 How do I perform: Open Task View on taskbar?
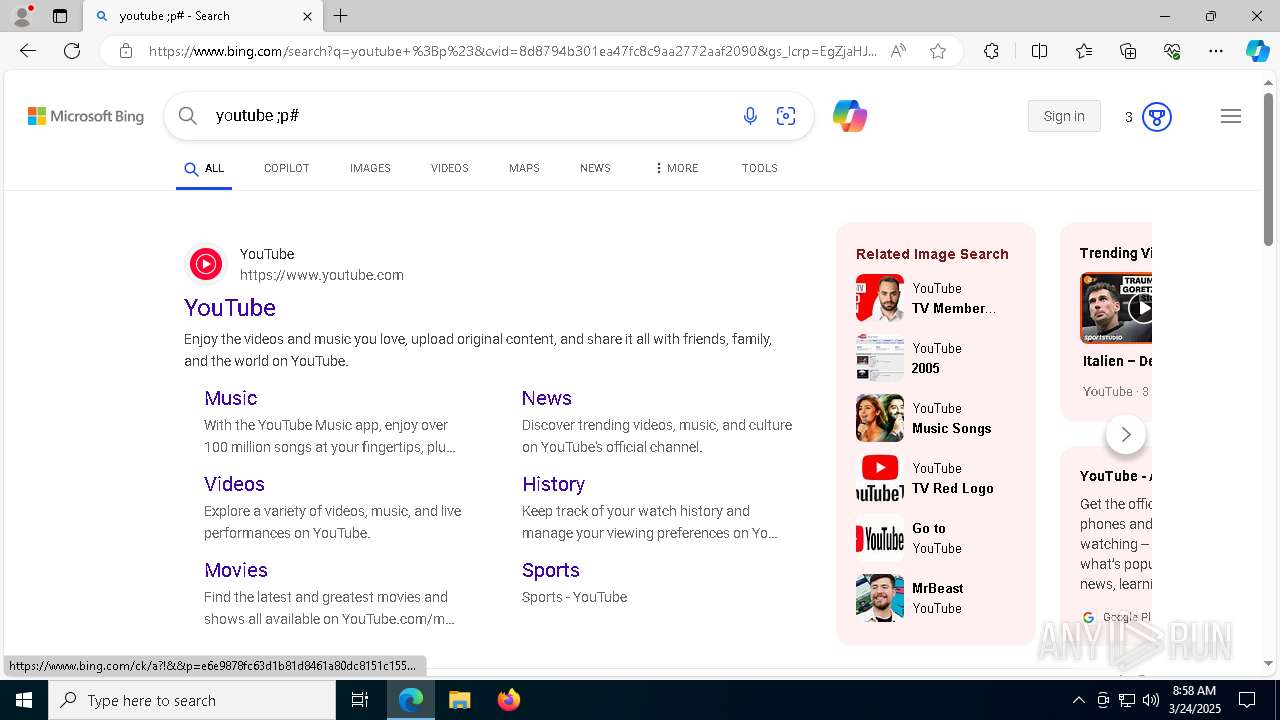tap(361, 700)
